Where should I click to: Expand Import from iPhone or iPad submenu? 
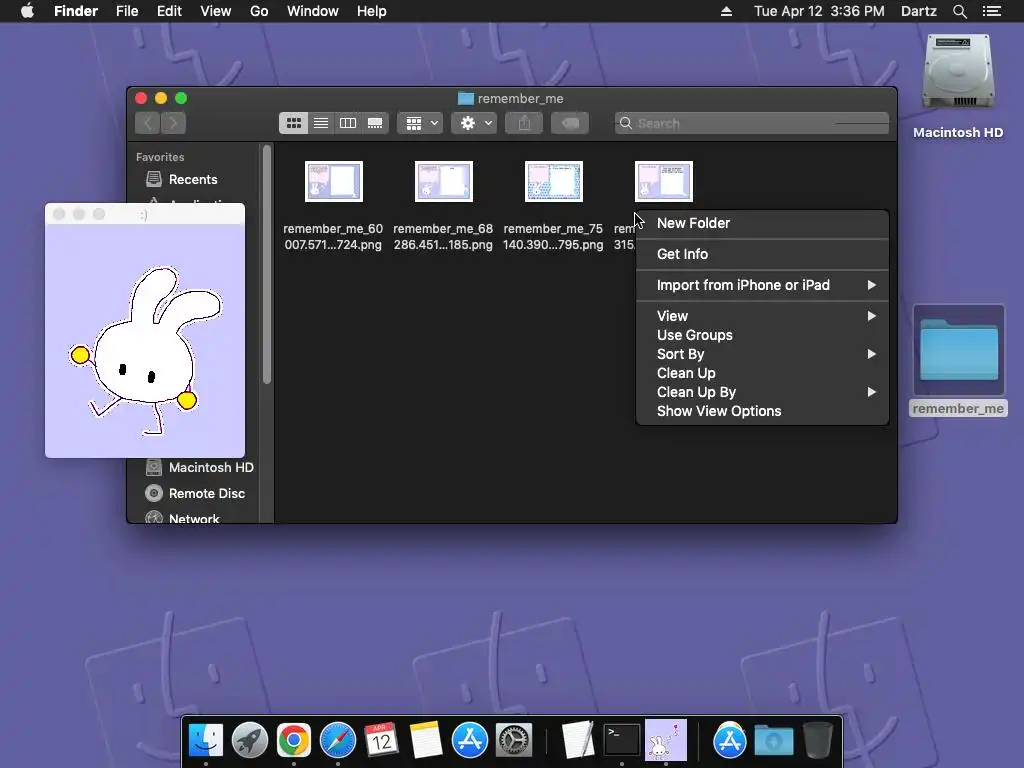762,285
